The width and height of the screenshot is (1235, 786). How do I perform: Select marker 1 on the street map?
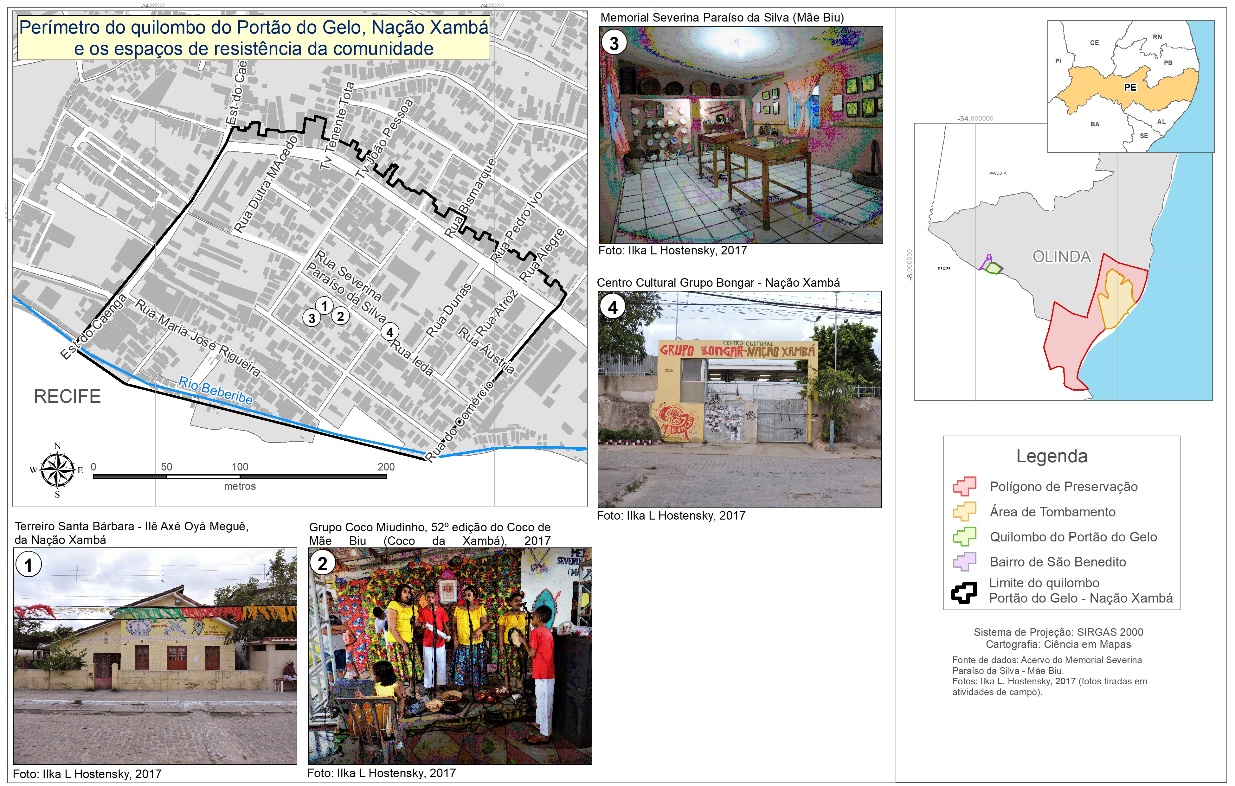(322, 305)
